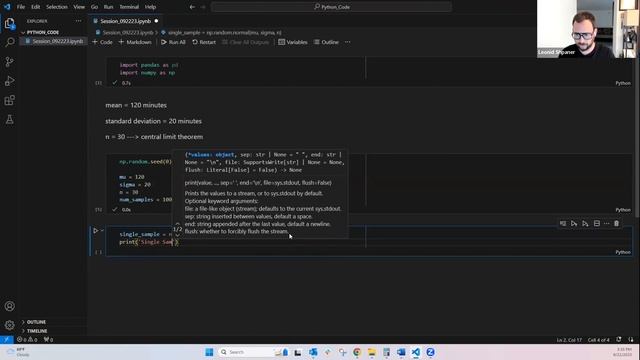Click the central limit theorem markdown line
The image size is (640, 360).
click(x=154, y=137)
